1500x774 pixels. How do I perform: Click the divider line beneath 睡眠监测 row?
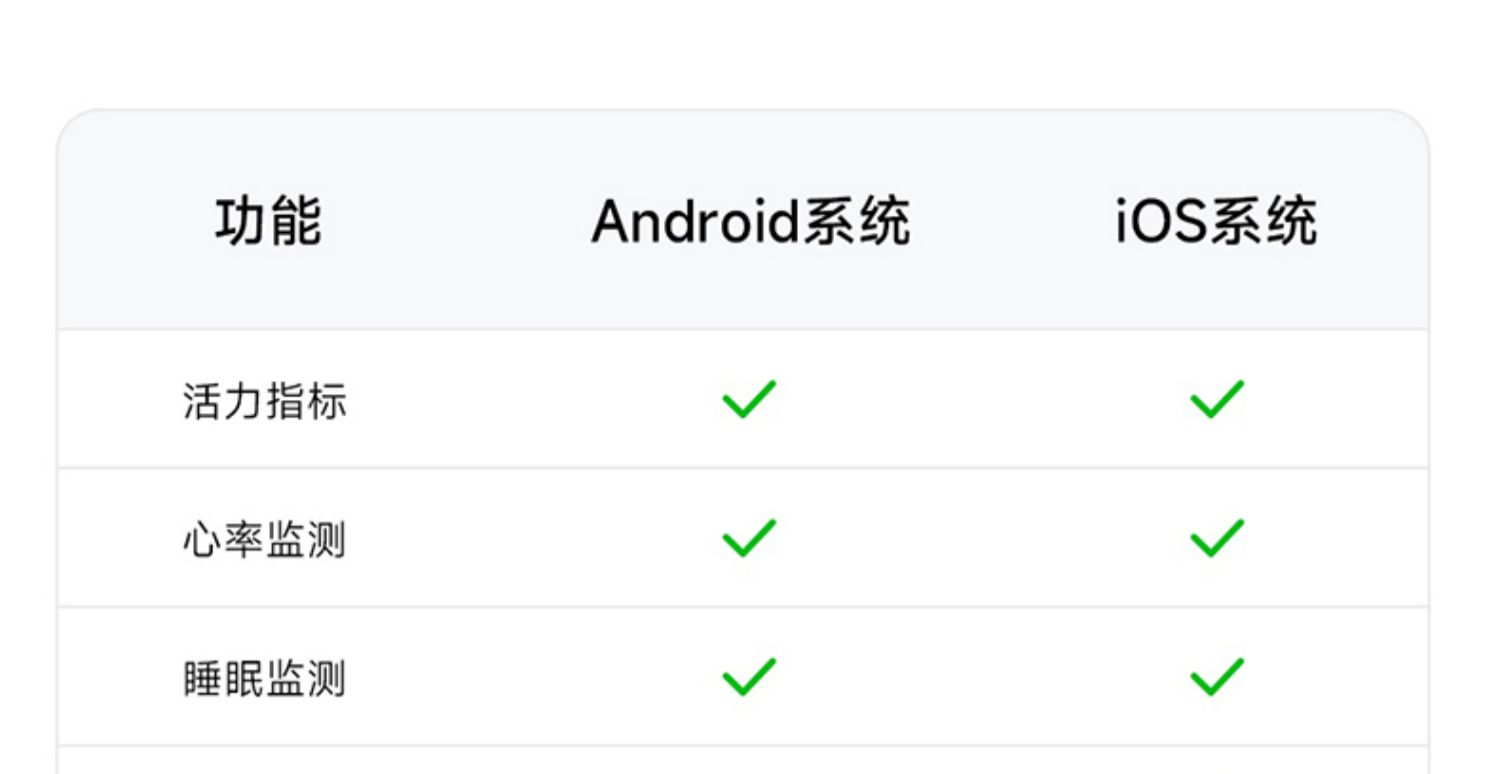(x=742, y=745)
